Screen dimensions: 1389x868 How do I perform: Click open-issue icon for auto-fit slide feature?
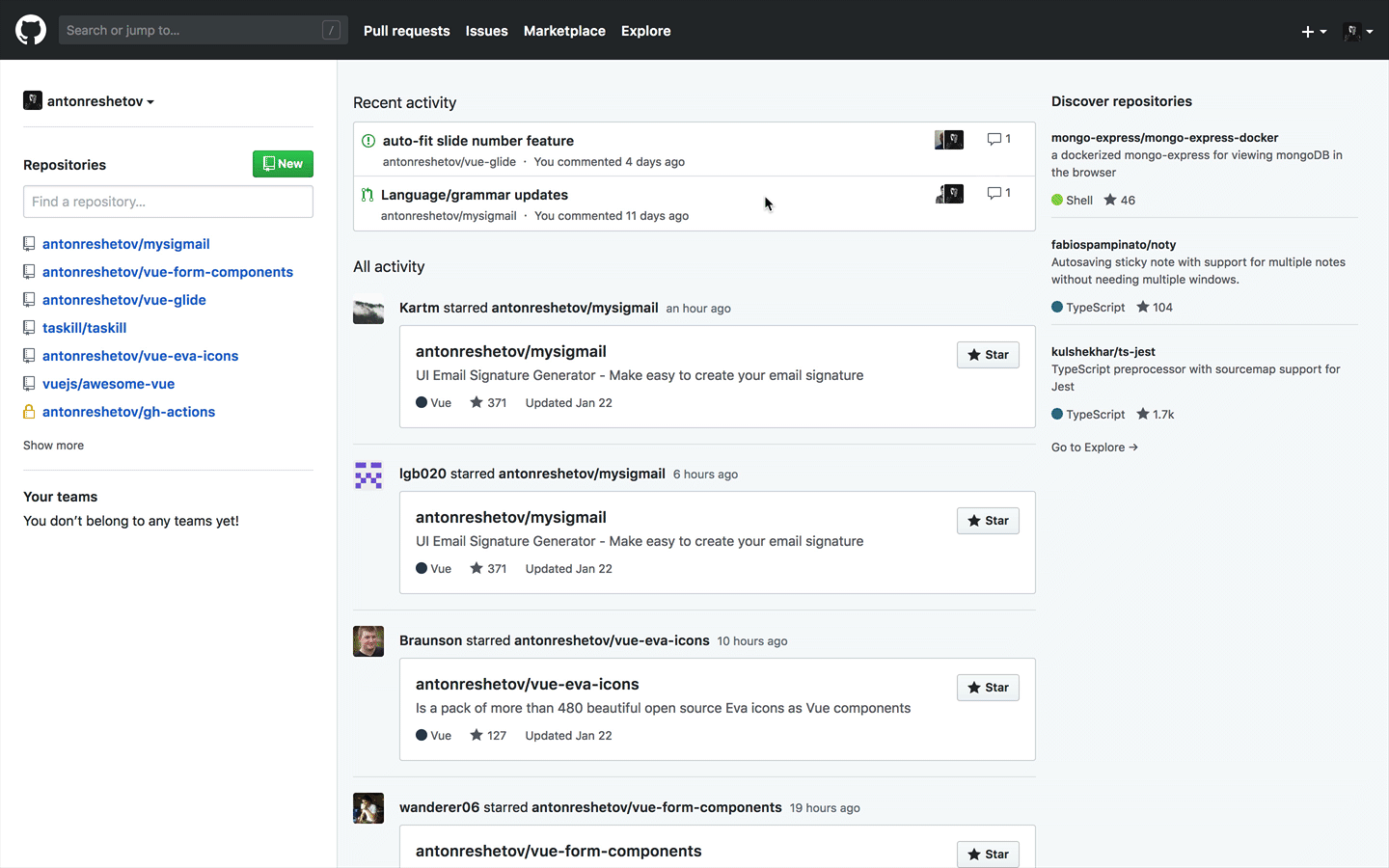368,141
